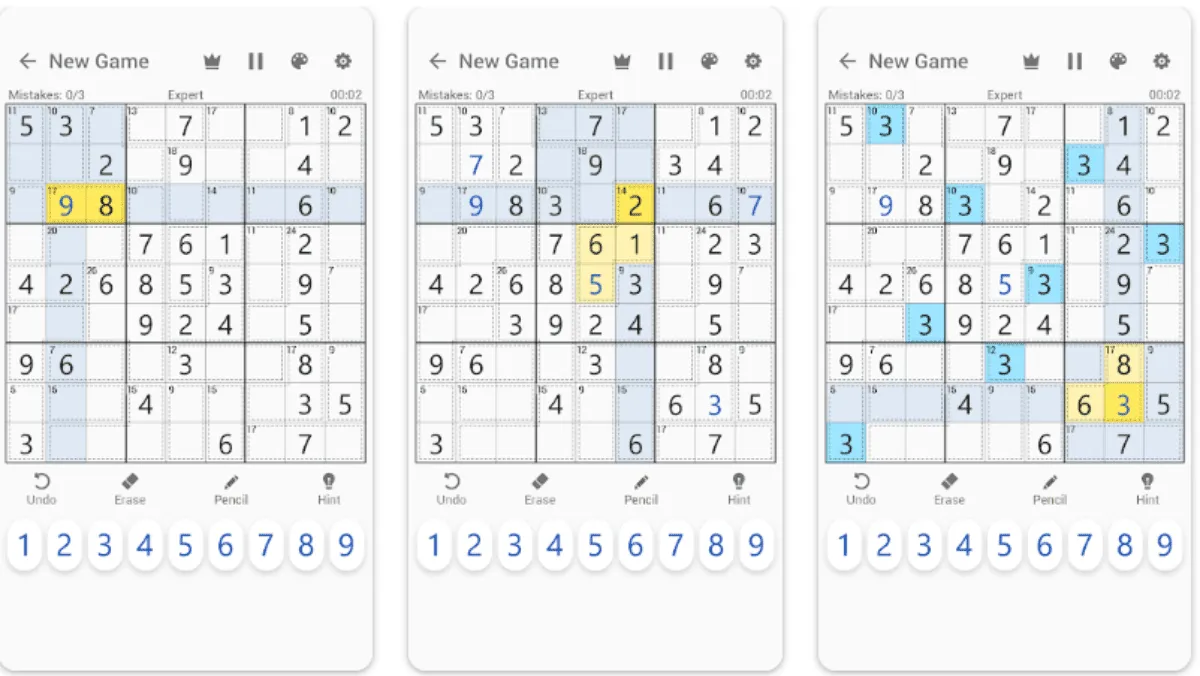Undo the last move in the left screen
The height and width of the screenshot is (676, 1200).
(42, 487)
